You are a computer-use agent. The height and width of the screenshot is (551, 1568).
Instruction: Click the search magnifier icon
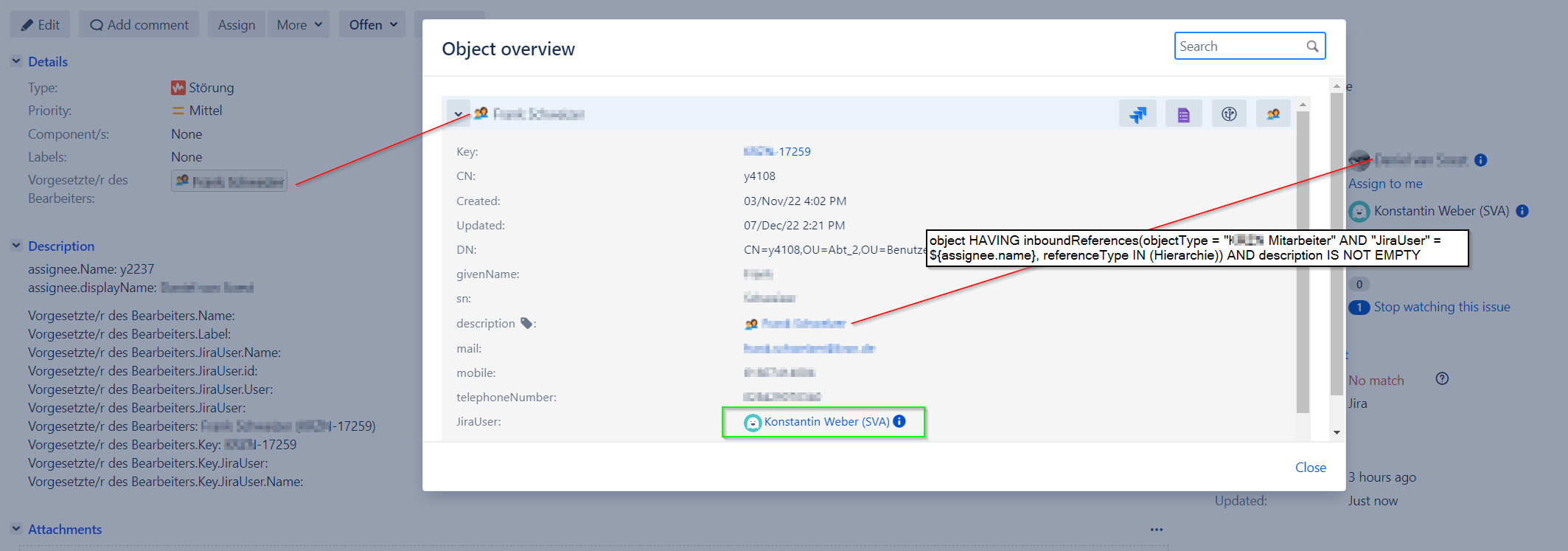1312,46
